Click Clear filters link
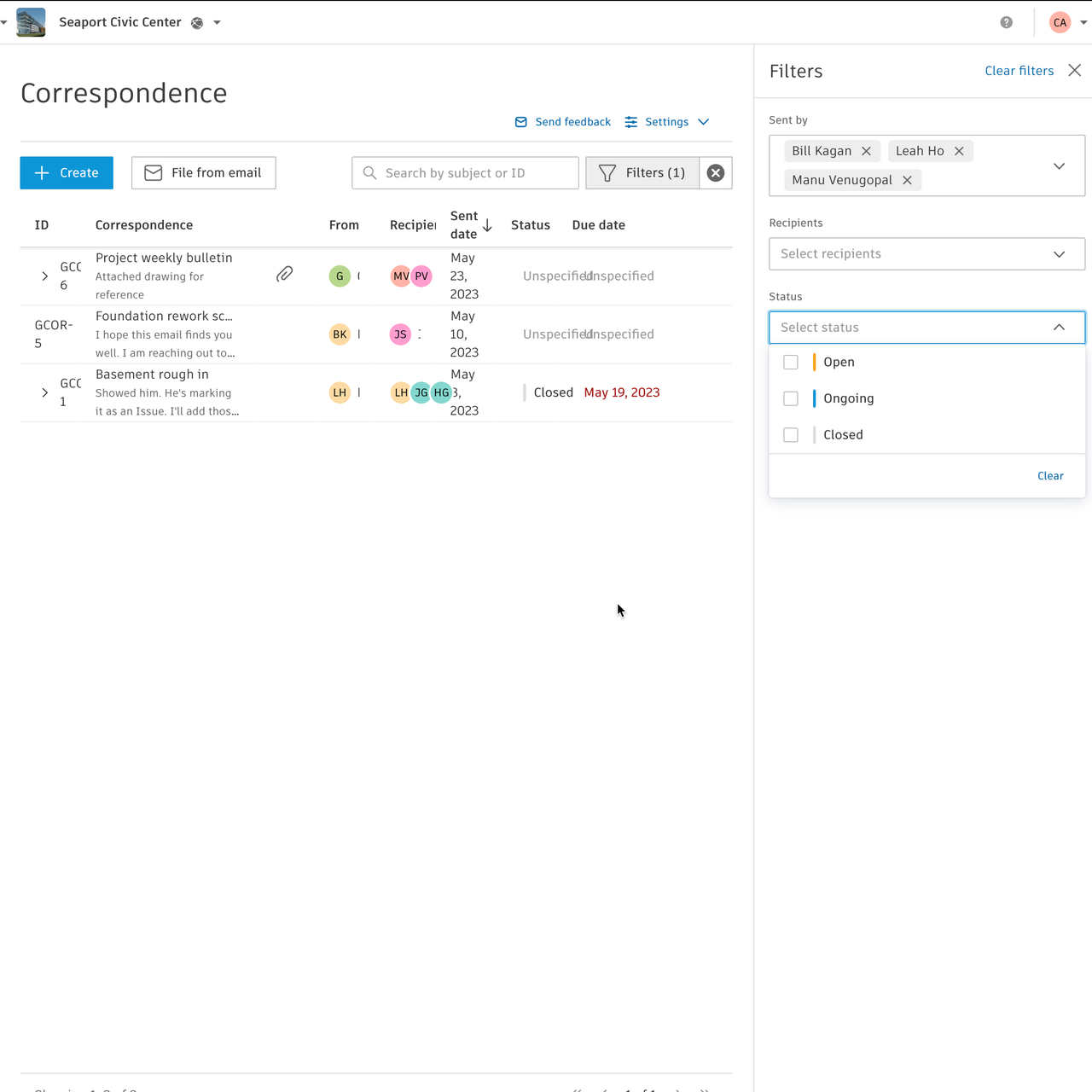This screenshot has height=1092, width=1092. 1019,71
